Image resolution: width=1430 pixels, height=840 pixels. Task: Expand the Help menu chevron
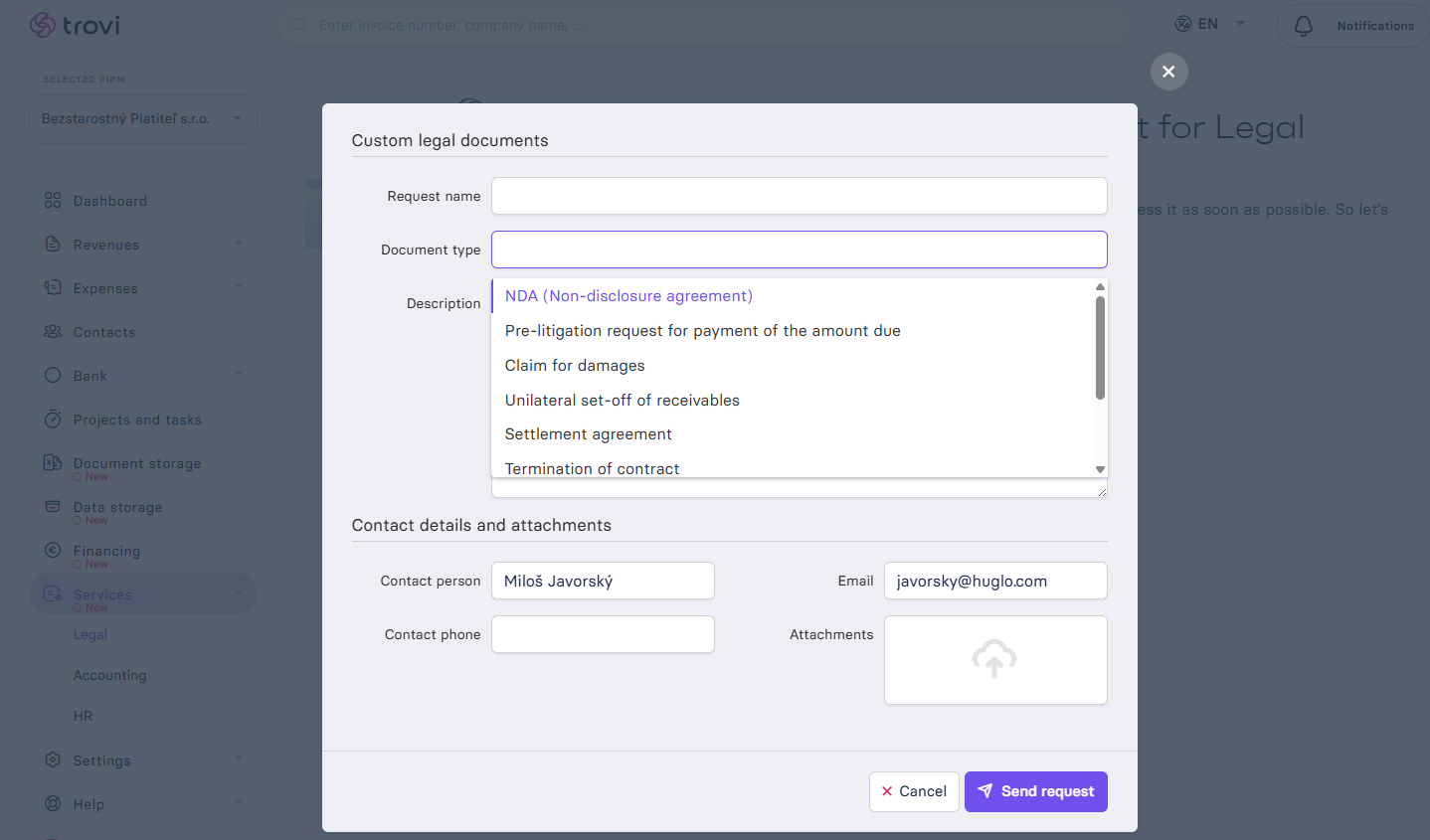(x=239, y=802)
